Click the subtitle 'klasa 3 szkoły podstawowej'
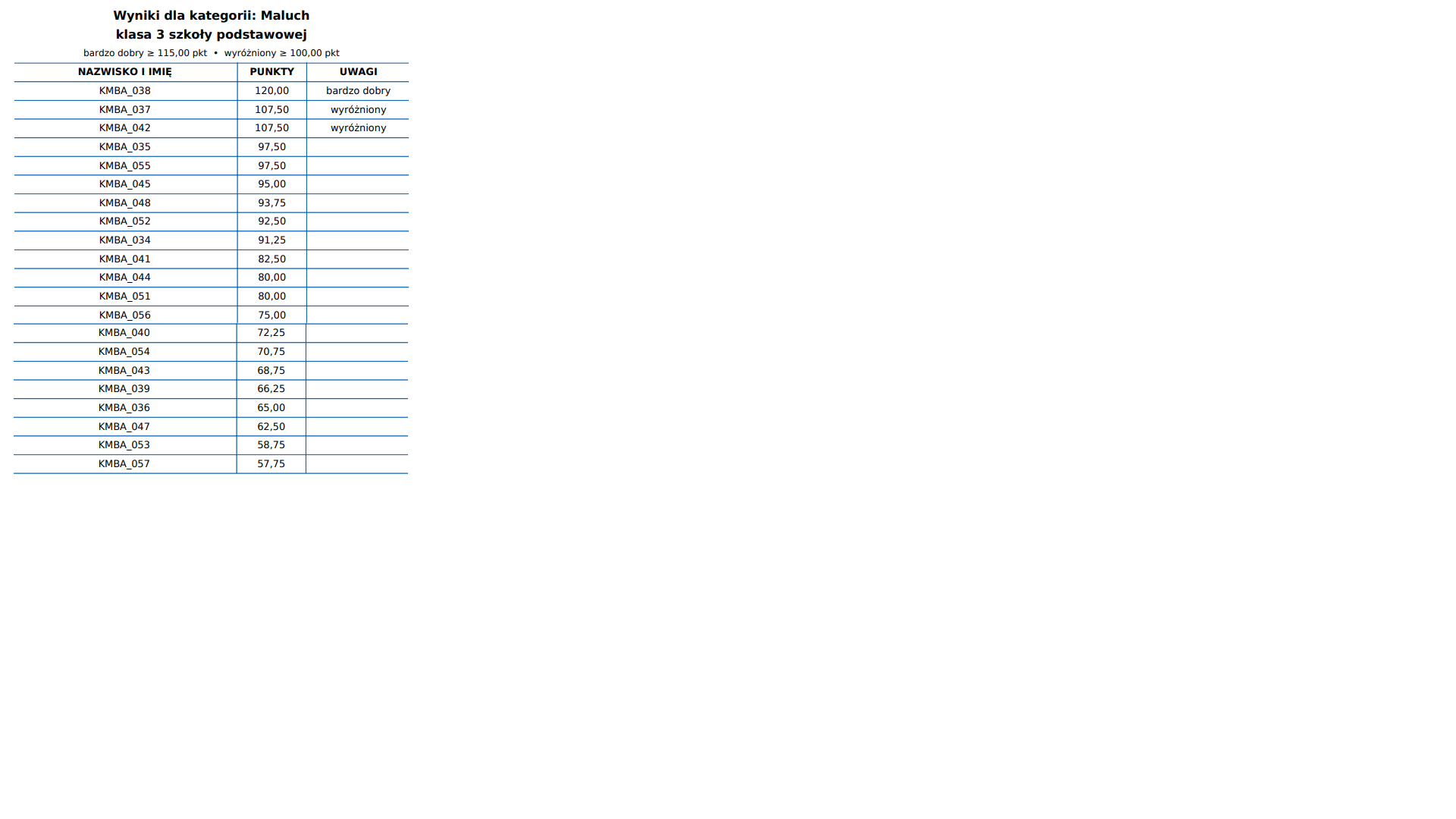The height and width of the screenshot is (819, 1456). 212,35
